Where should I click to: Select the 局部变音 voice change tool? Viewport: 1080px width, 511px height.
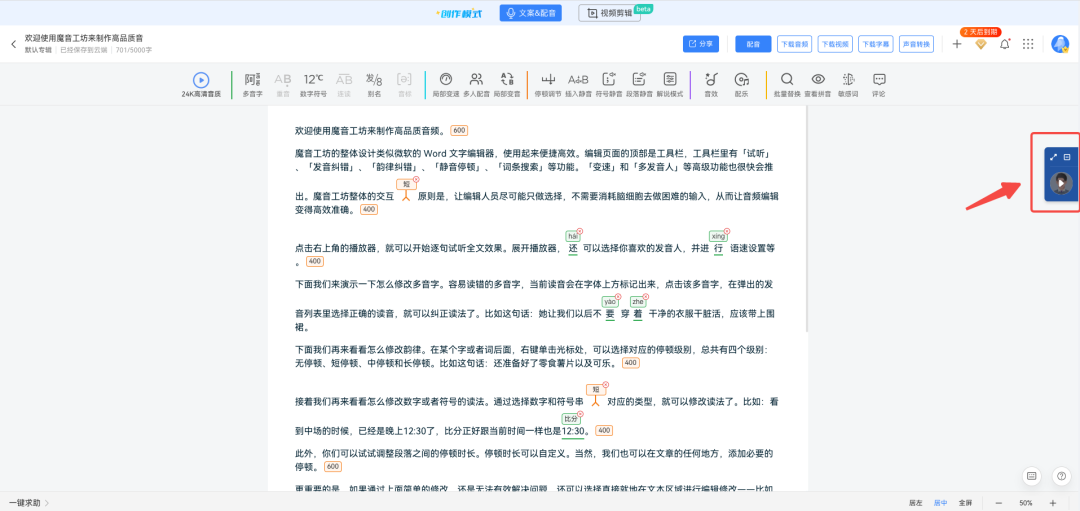tap(507, 85)
